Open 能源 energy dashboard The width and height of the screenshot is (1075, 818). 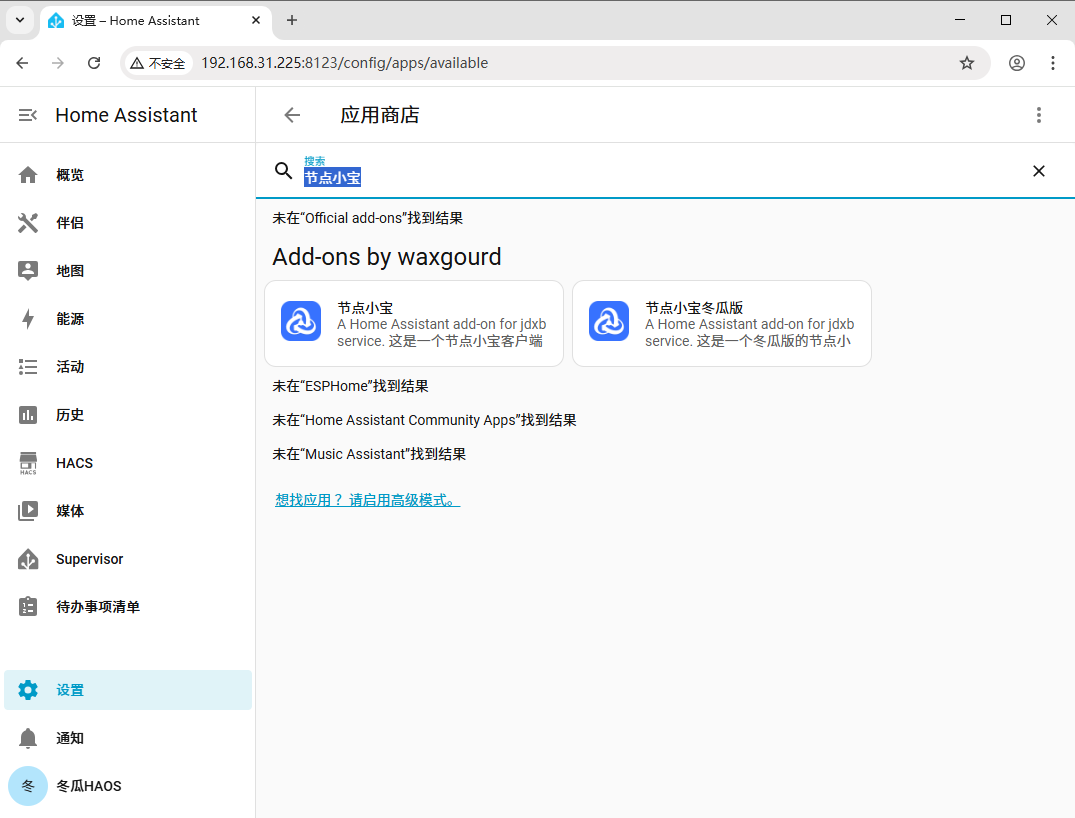[128, 319]
